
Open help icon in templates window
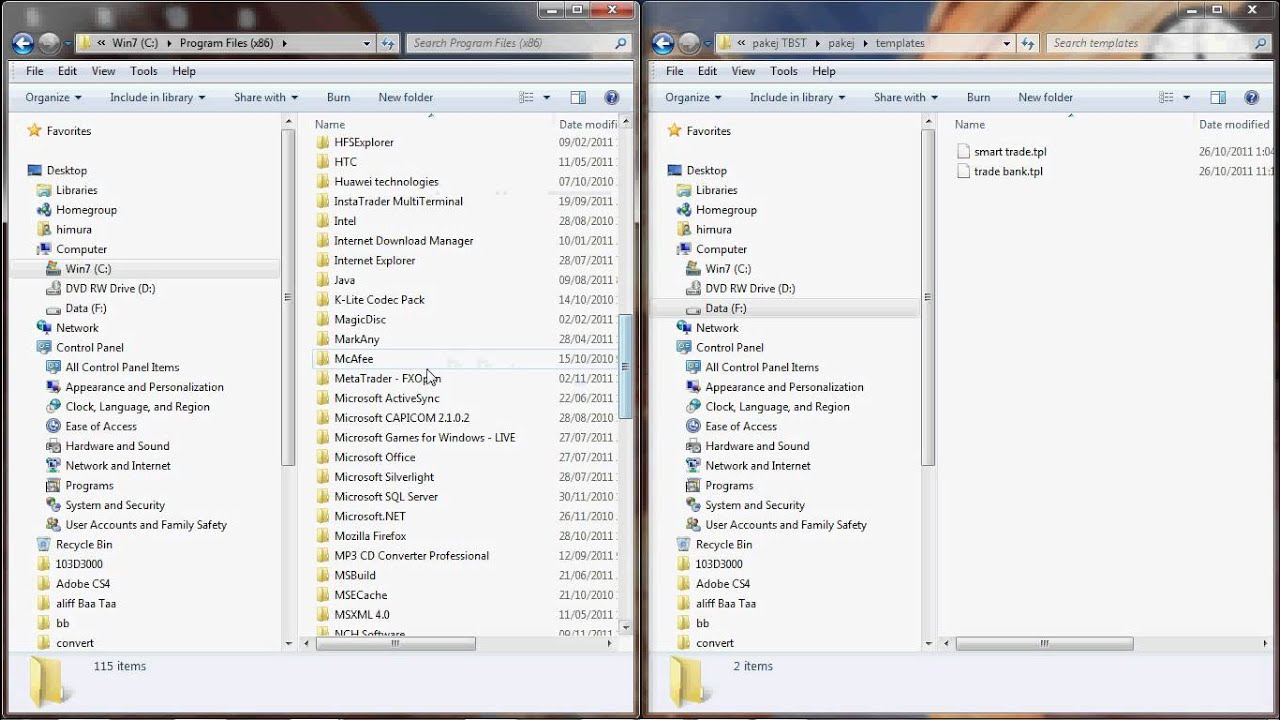[1251, 97]
